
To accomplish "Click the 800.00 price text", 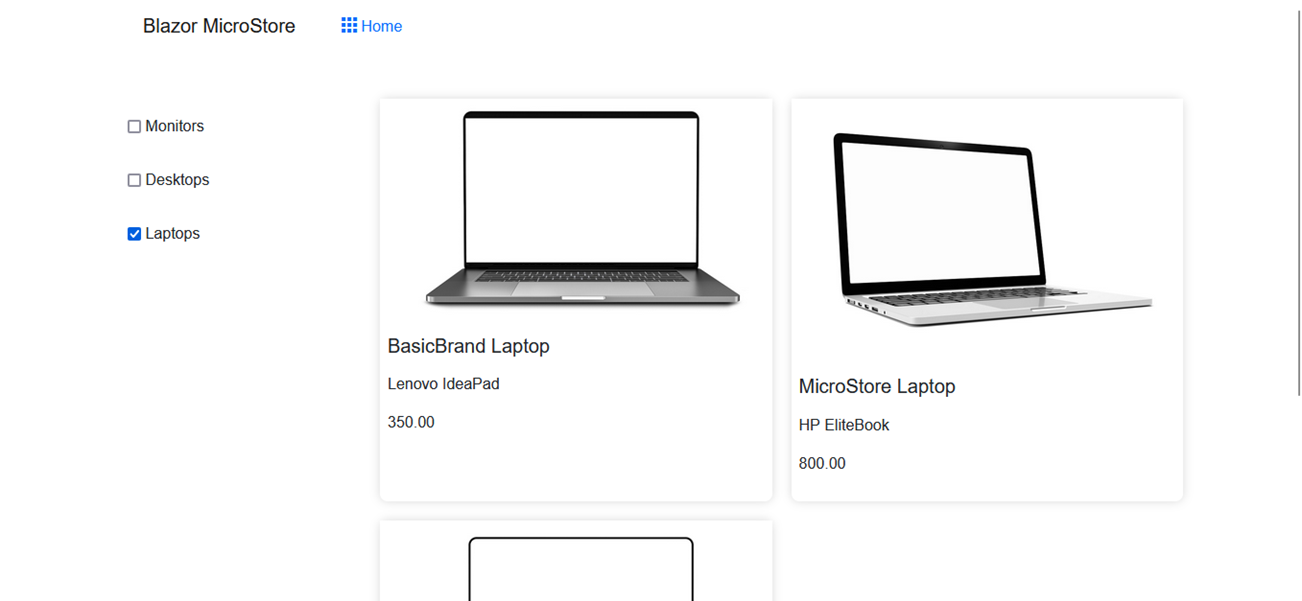I will tap(822, 463).
